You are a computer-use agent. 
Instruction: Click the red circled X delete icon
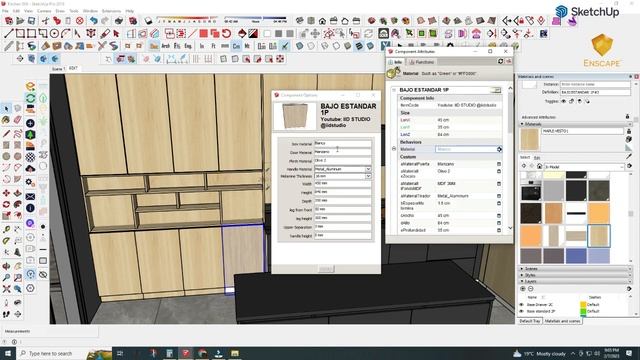(80, 20)
